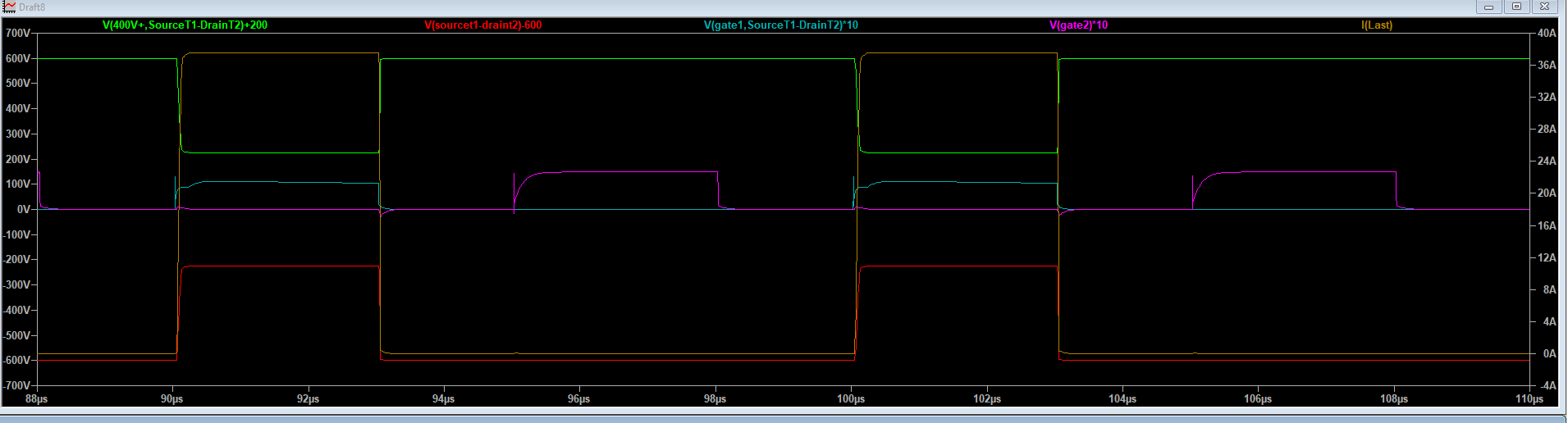Screen dimensions: 1568x423
Task: Restore down the Draft8 plot window
Action: pyautogui.click(x=1516, y=7)
